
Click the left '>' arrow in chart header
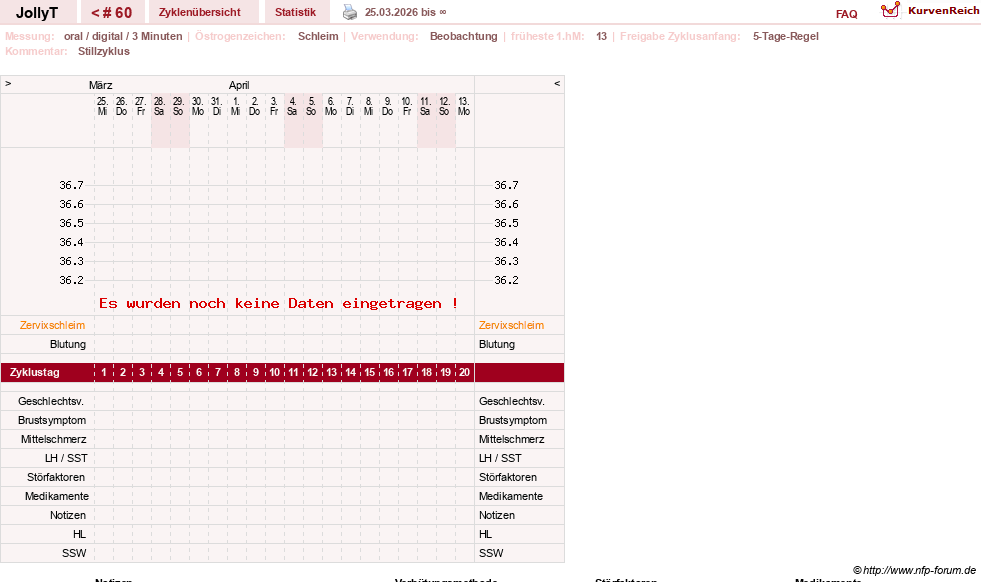(8, 83)
